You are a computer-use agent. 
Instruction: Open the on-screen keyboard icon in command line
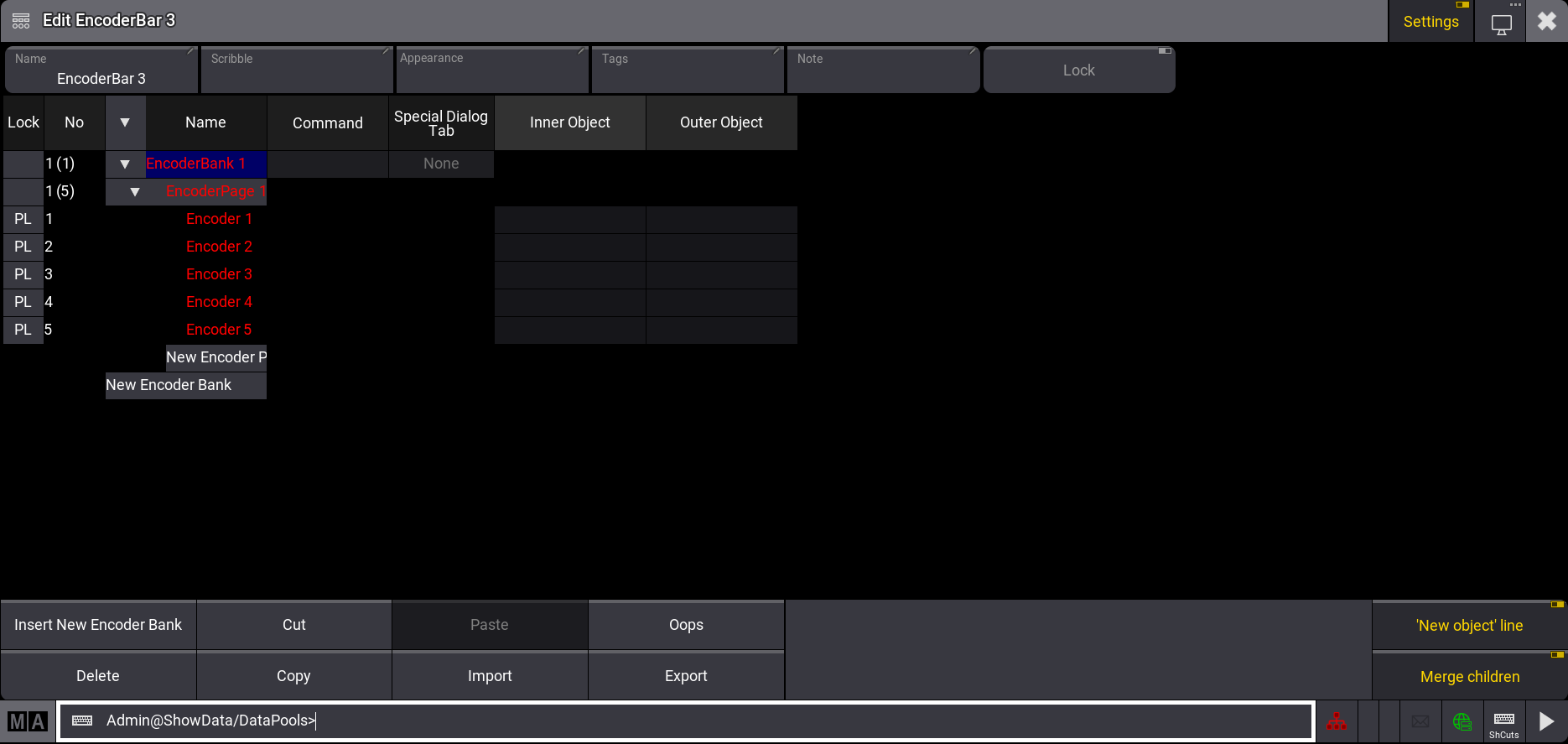(x=82, y=721)
